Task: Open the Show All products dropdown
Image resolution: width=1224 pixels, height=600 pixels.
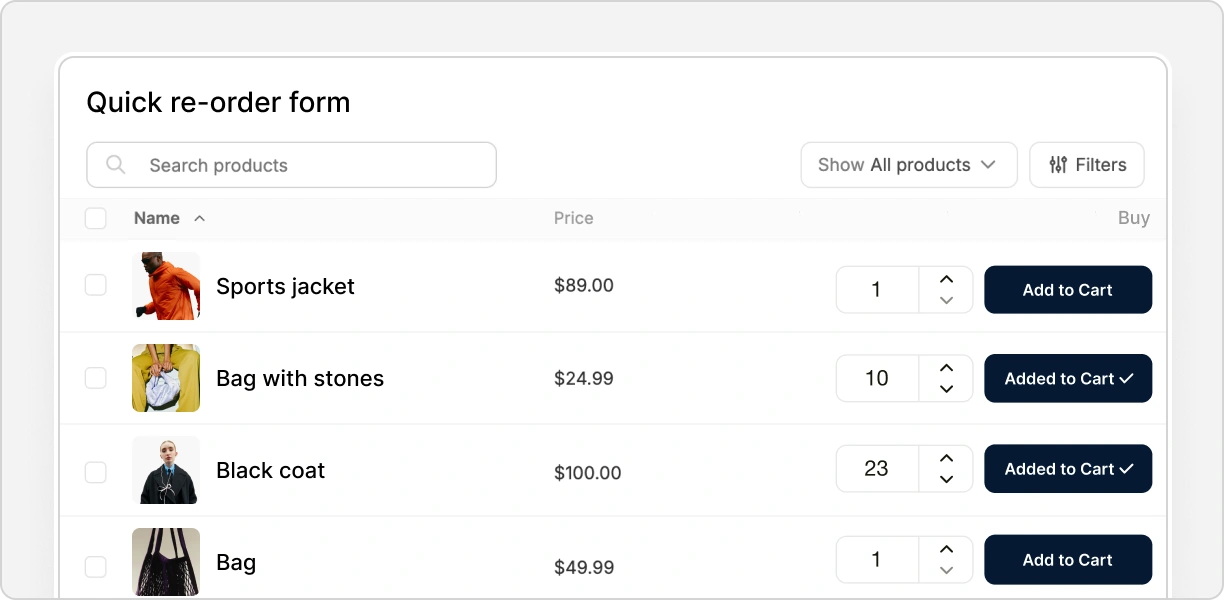Action: click(908, 165)
